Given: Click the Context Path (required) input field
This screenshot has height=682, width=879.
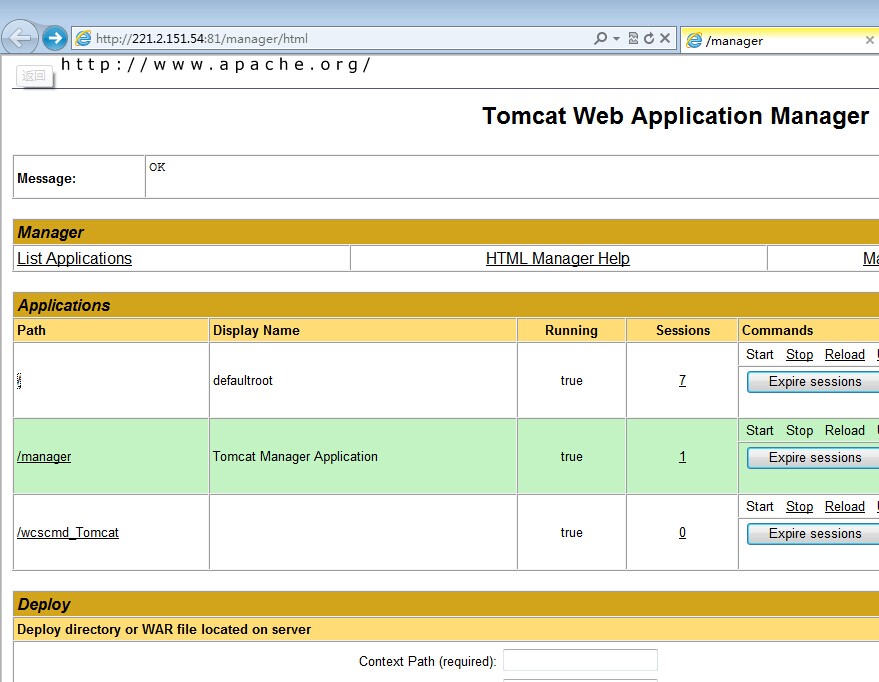Looking at the screenshot, I should [x=580, y=660].
